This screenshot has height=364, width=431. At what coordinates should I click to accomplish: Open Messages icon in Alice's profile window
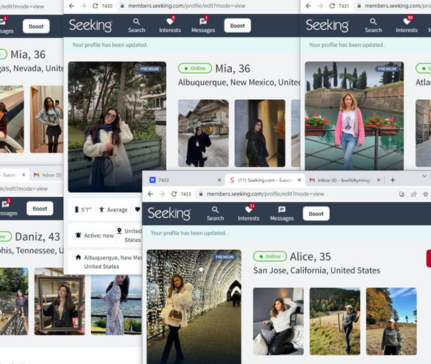(x=282, y=213)
